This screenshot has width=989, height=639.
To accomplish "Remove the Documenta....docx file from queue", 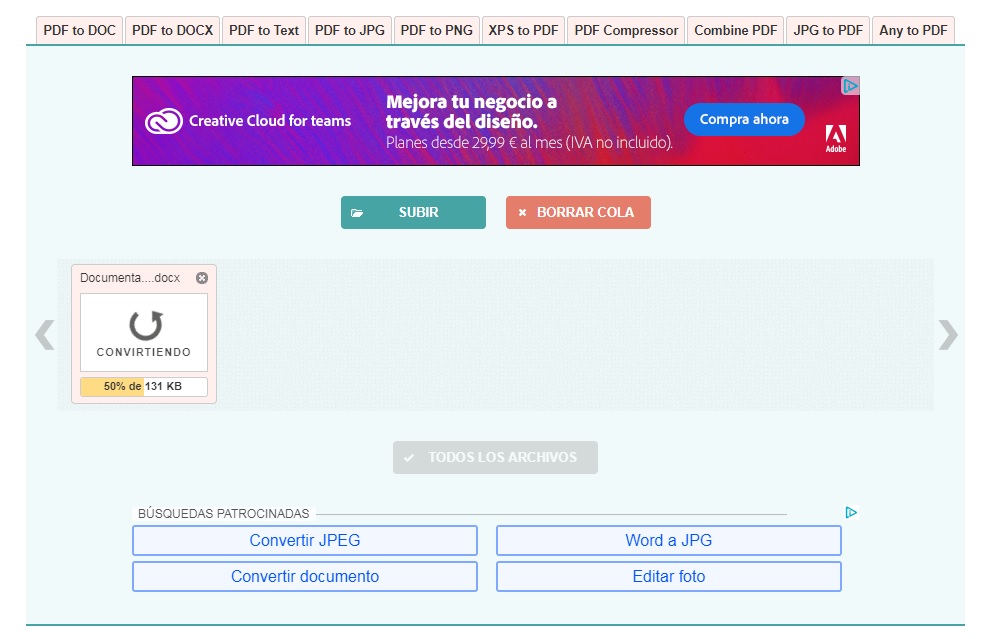I will (202, 278).
